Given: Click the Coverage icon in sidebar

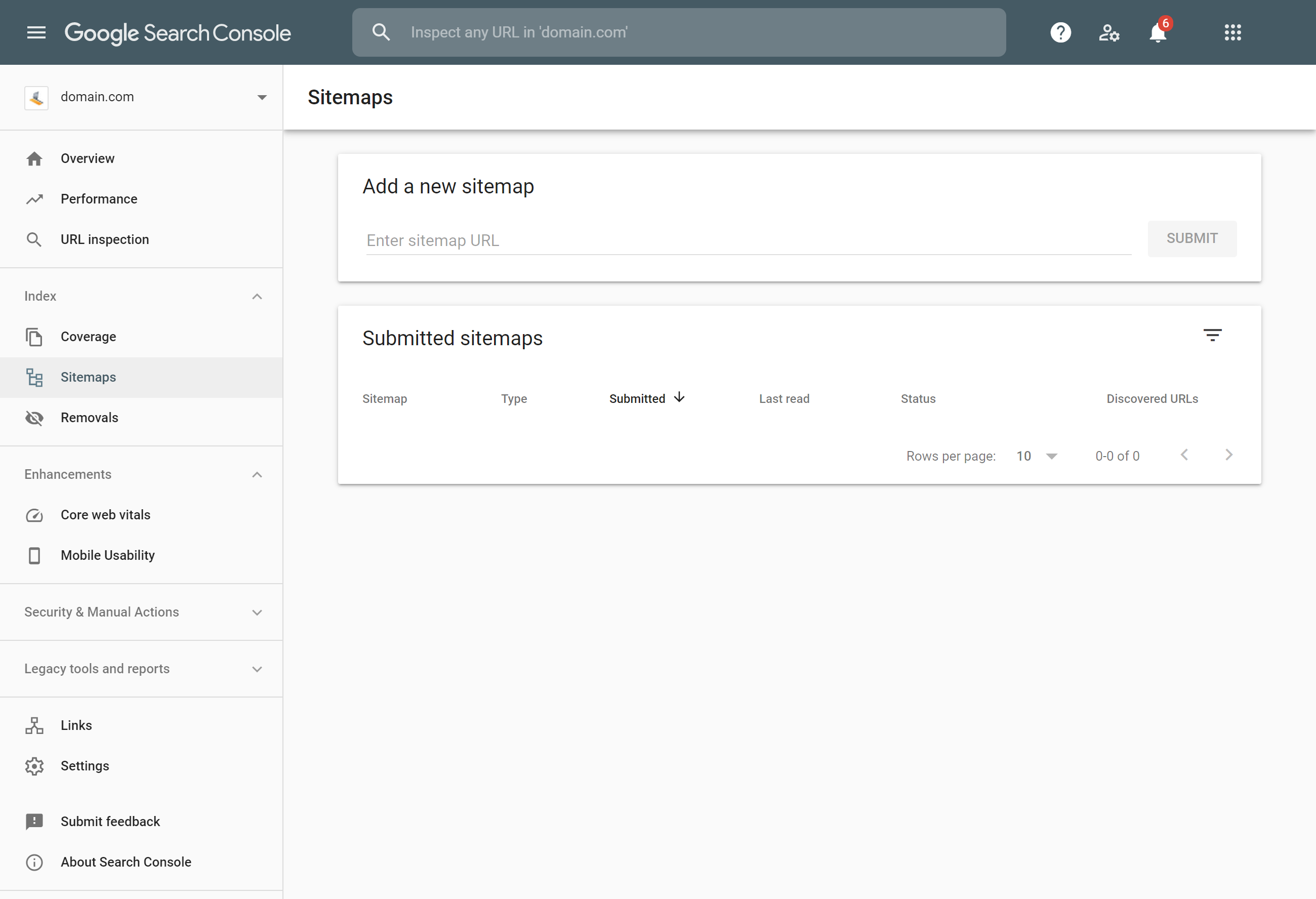Looking at the screenshot, I should 34,337.
